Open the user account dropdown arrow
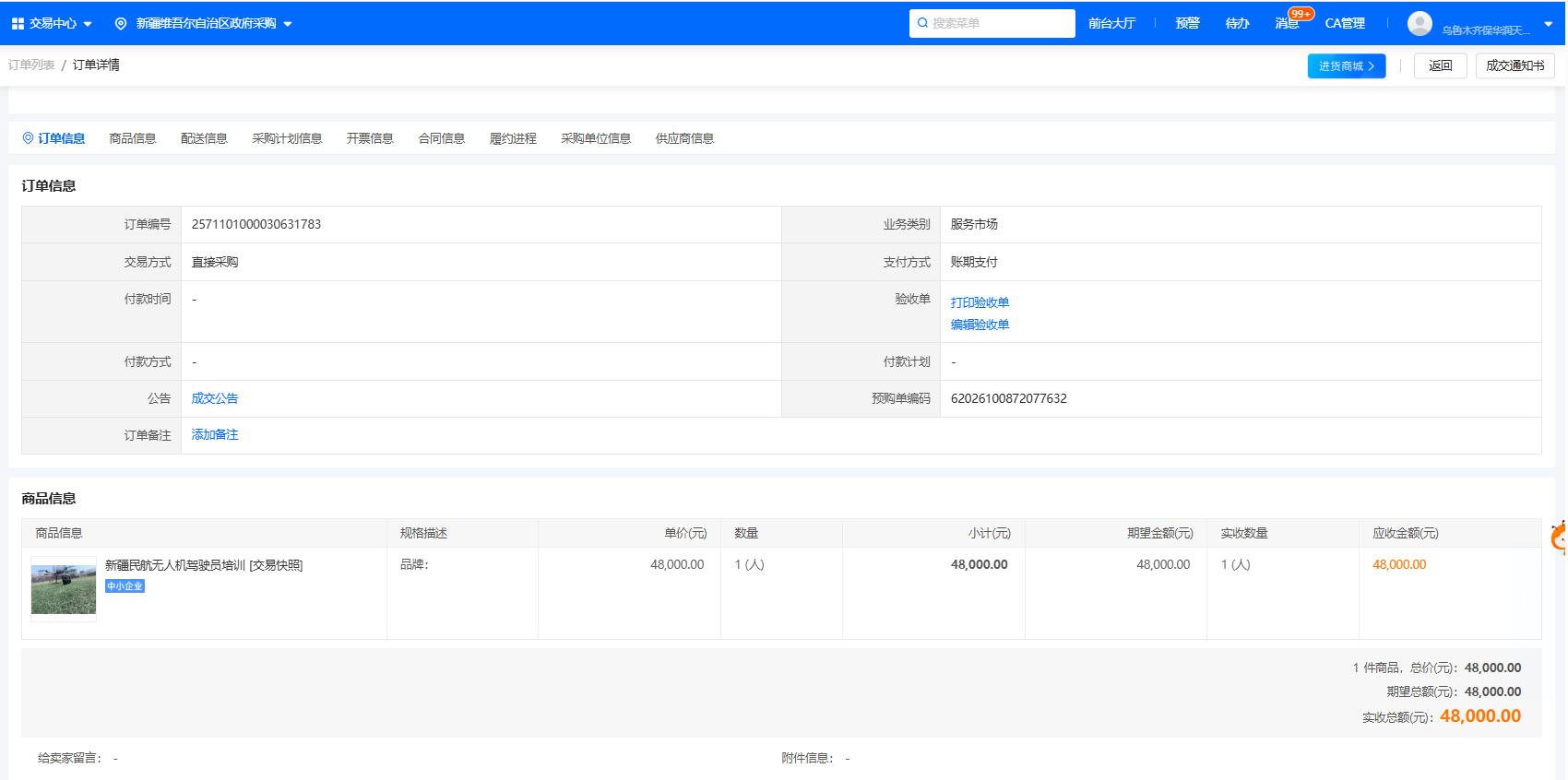 click(1549, 25)
